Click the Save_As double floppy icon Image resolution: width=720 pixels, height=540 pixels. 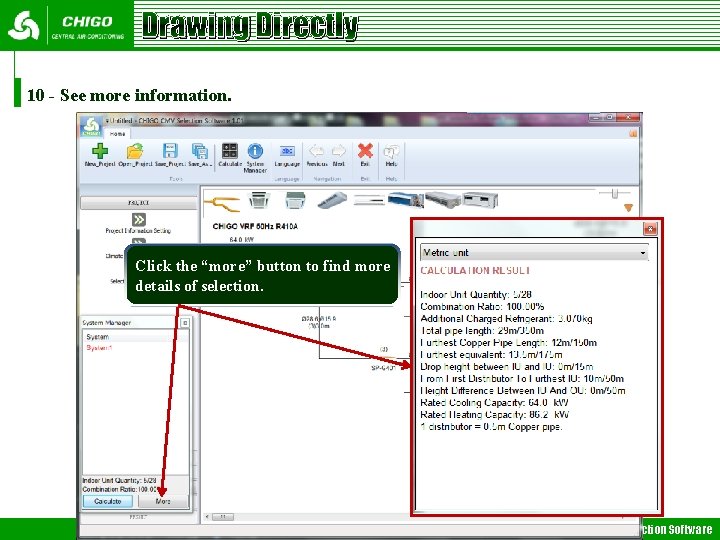200,151
